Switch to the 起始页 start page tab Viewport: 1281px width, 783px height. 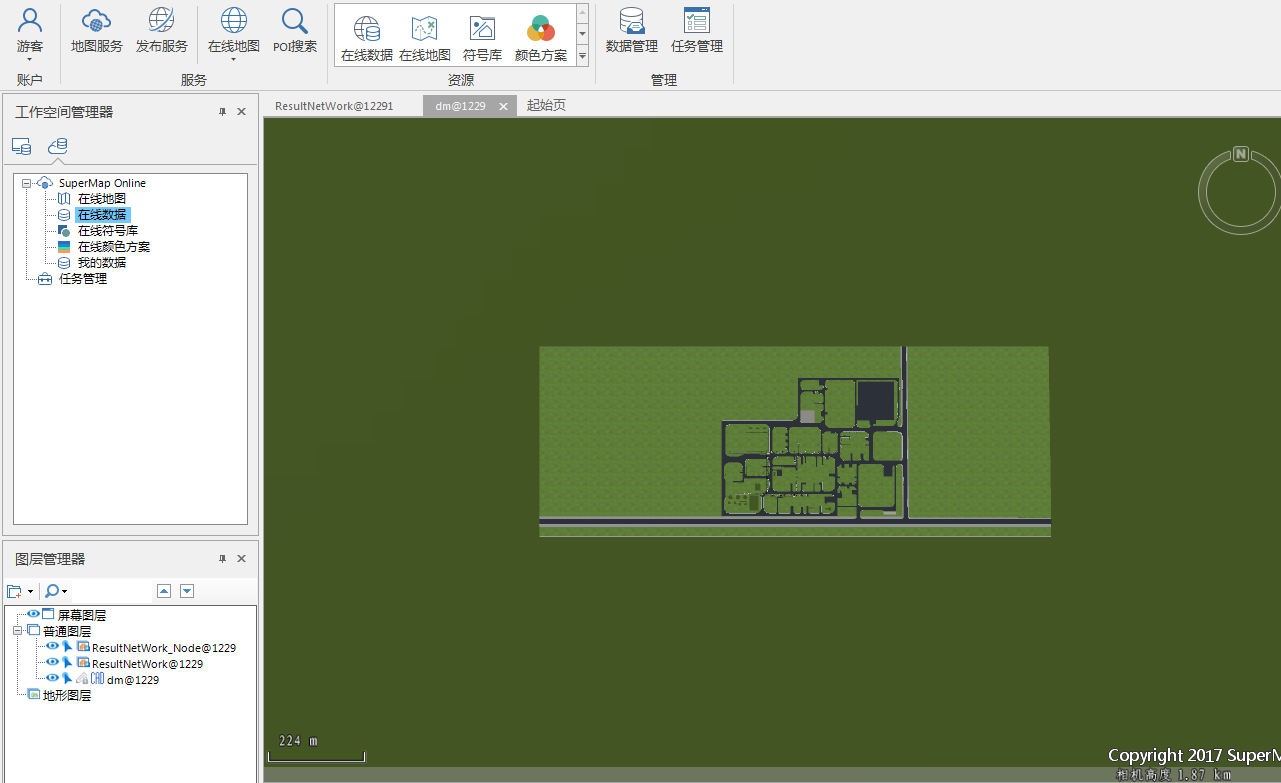click(x=546, y=105)
